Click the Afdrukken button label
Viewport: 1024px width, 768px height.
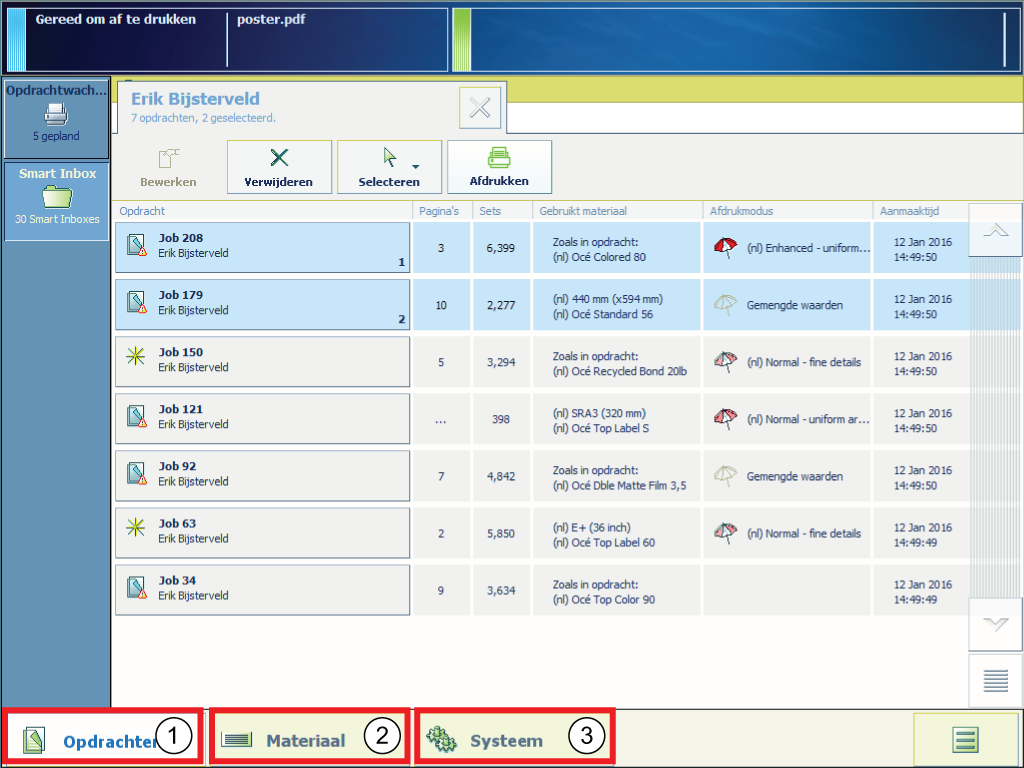pos(499,181)
